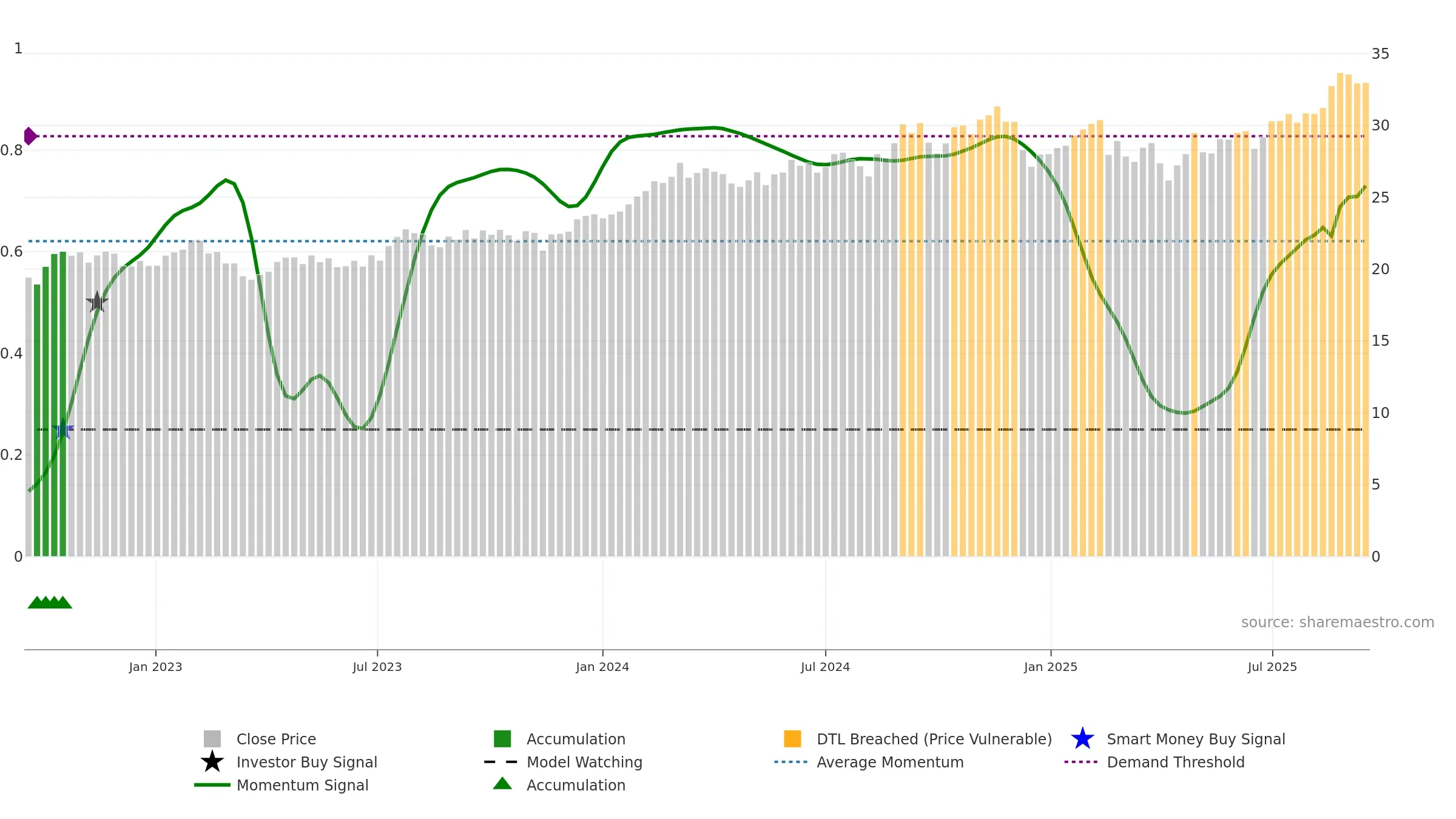This screenshot has width=1456, height=819.
Task: Click the purple diamond Demand Threshold marker
Action: click(30, 136)
